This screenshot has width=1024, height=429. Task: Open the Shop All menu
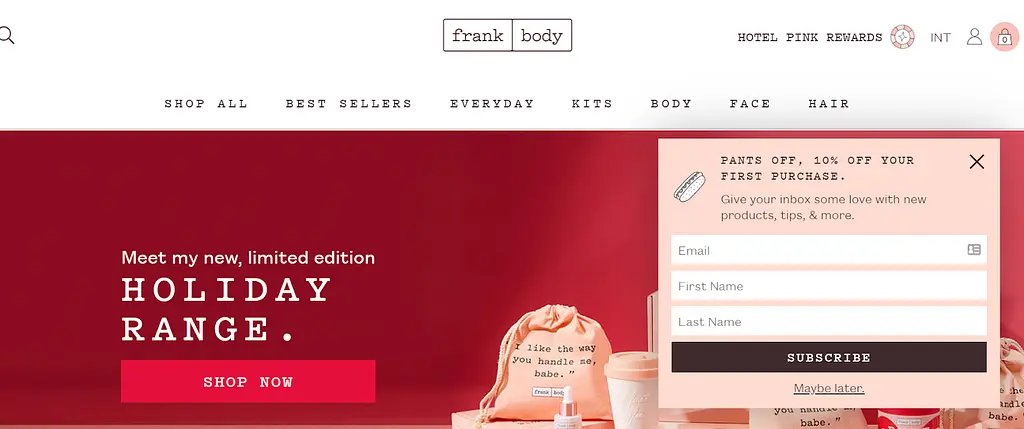[x=206, y=104]
